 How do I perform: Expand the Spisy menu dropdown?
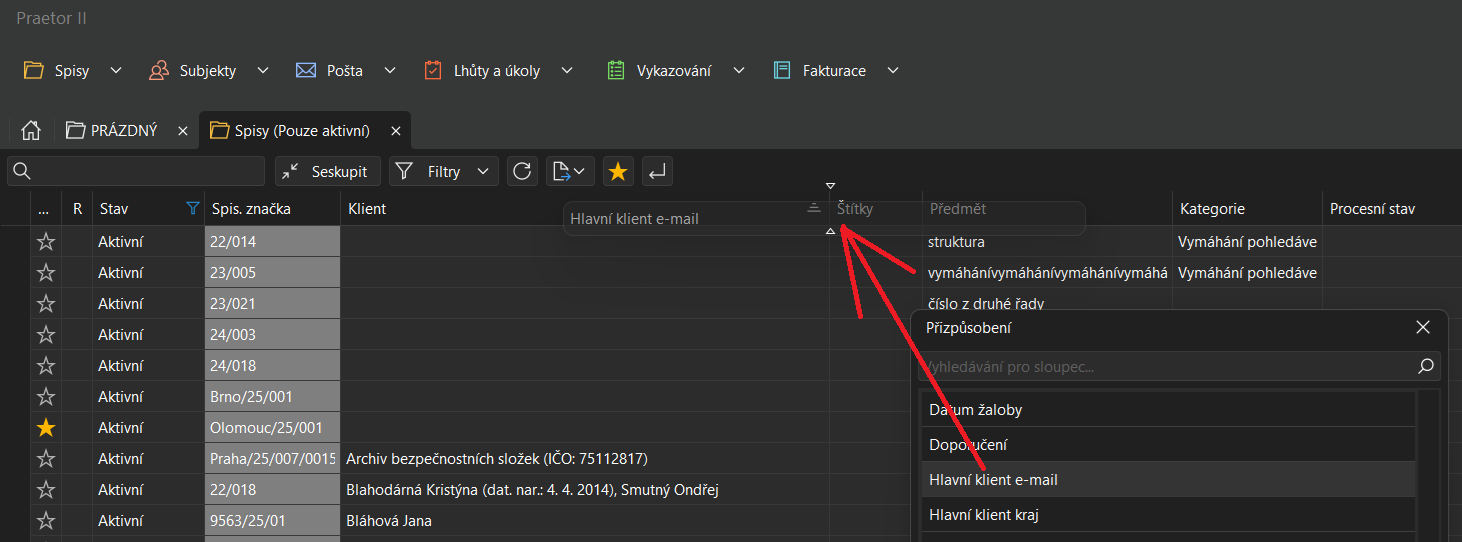click(116, 71)
